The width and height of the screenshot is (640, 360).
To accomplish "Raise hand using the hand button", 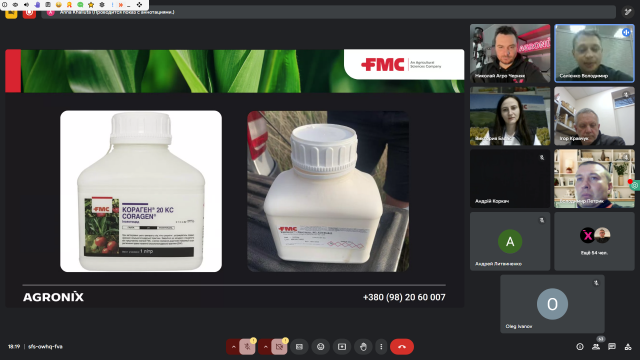I will point(363,347).
